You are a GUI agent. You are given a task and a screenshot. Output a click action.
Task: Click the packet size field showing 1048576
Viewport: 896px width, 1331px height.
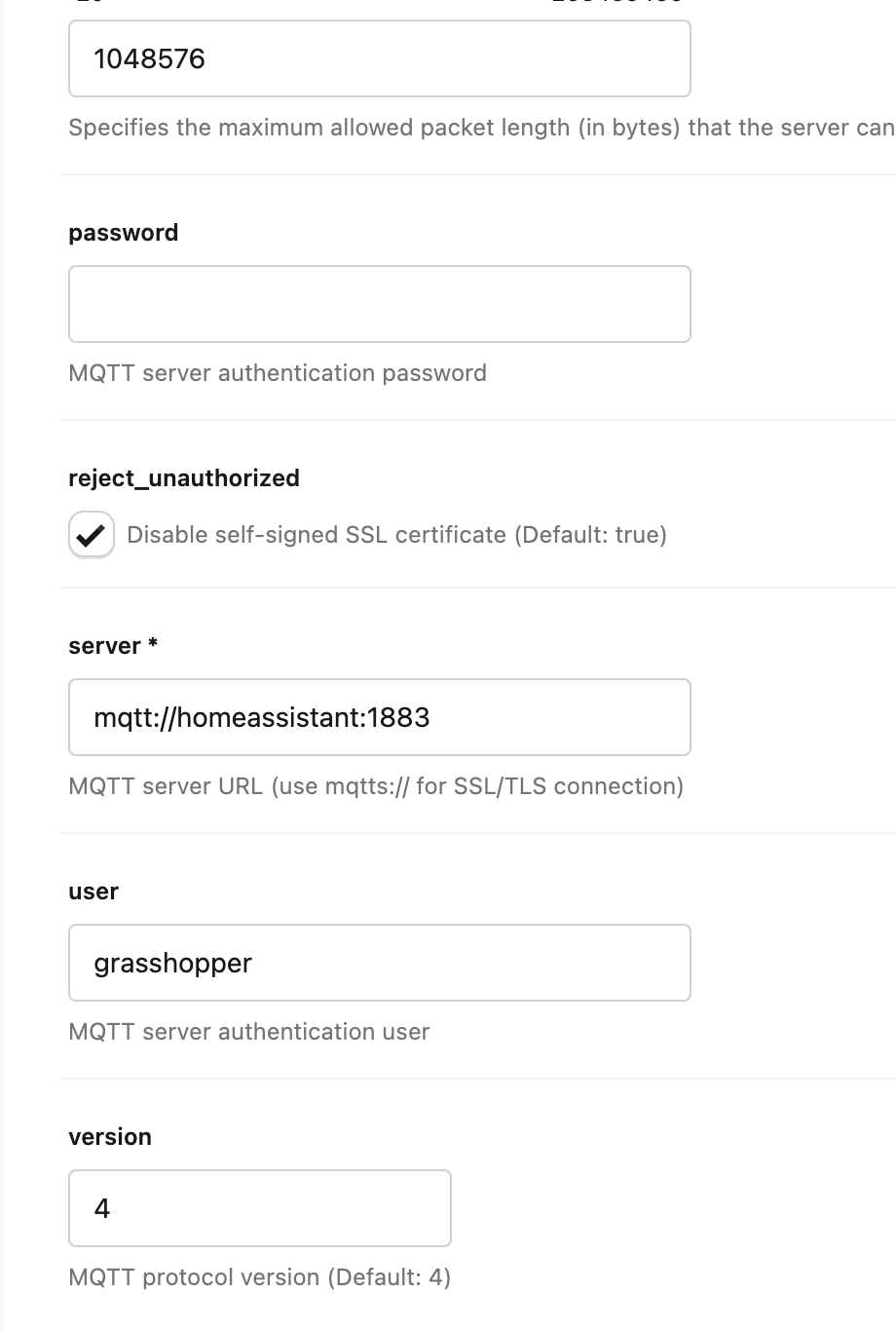(x=379, y=59)
